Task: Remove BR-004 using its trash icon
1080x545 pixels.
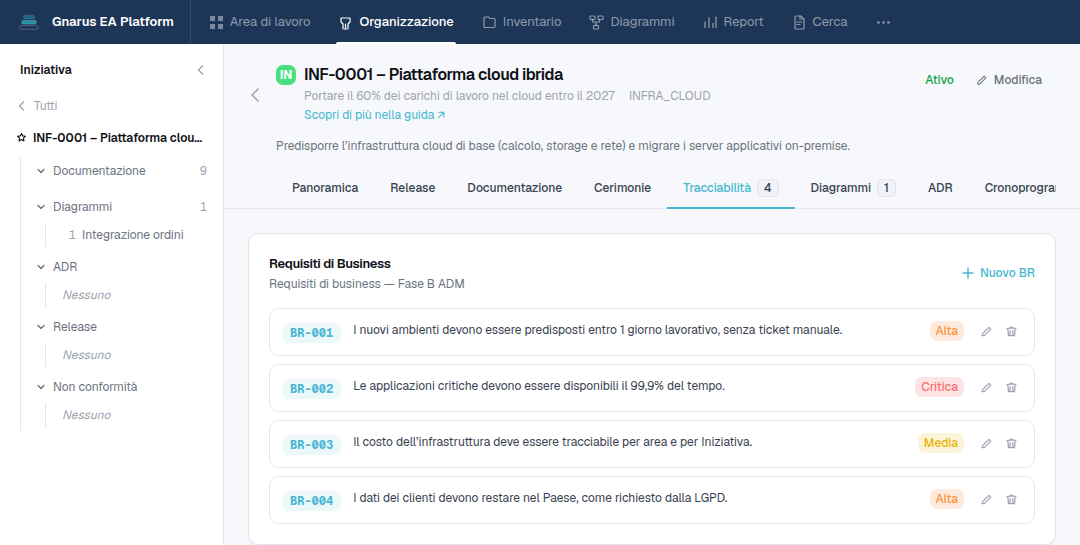Action: tap(1011, 499)
